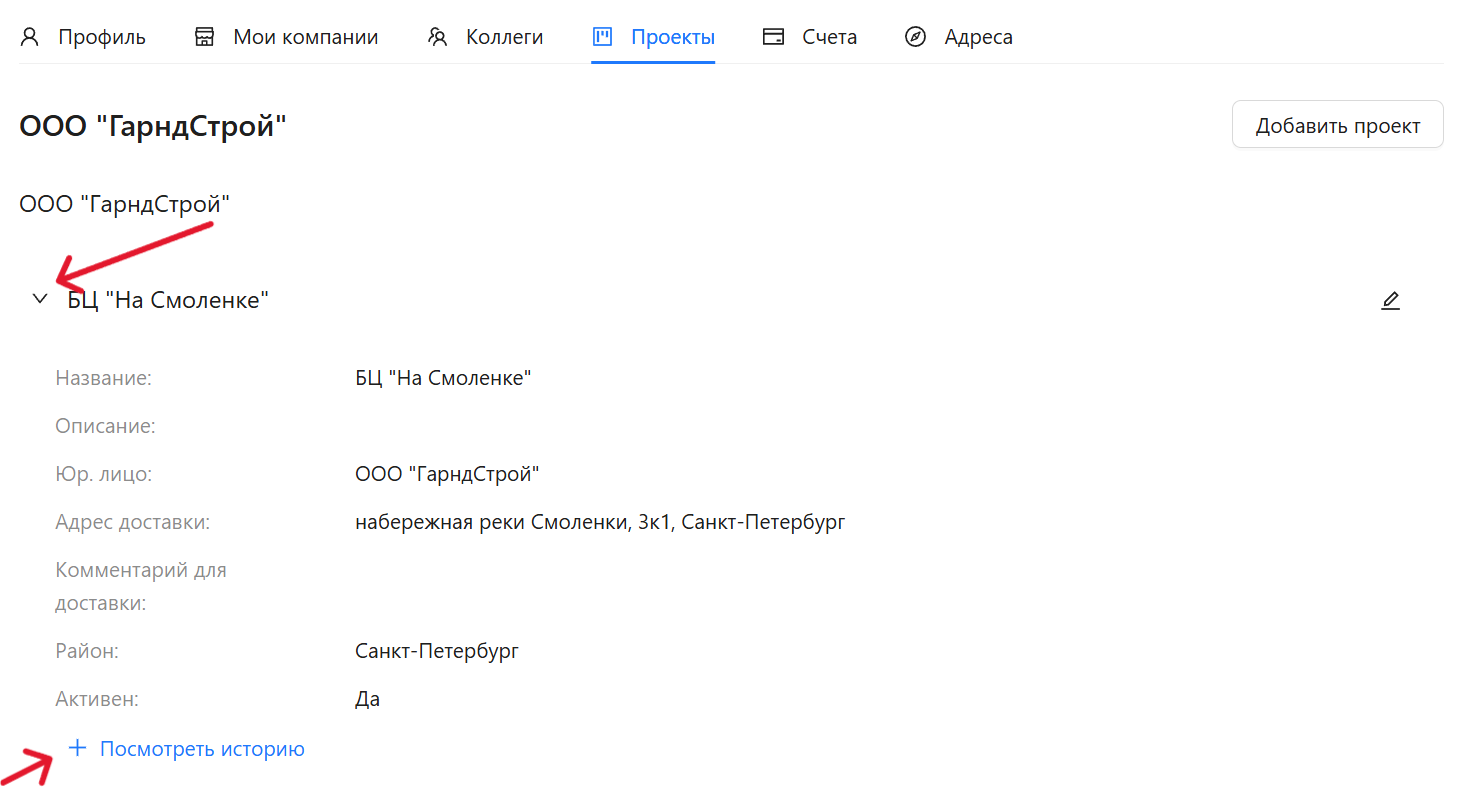Select the Название value БЦ "На Смоленке"
Screen dimensions: 1459x796
point(443,378)
